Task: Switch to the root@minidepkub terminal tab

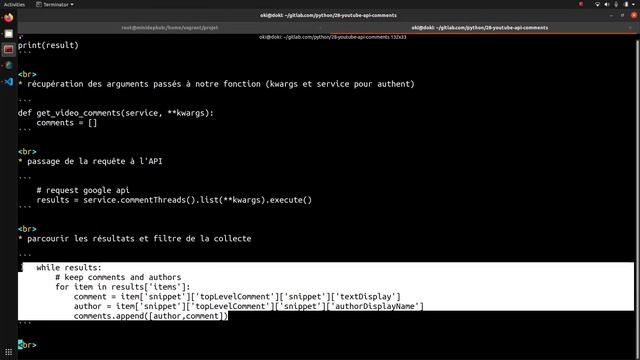Action: [x=170, y=28]
